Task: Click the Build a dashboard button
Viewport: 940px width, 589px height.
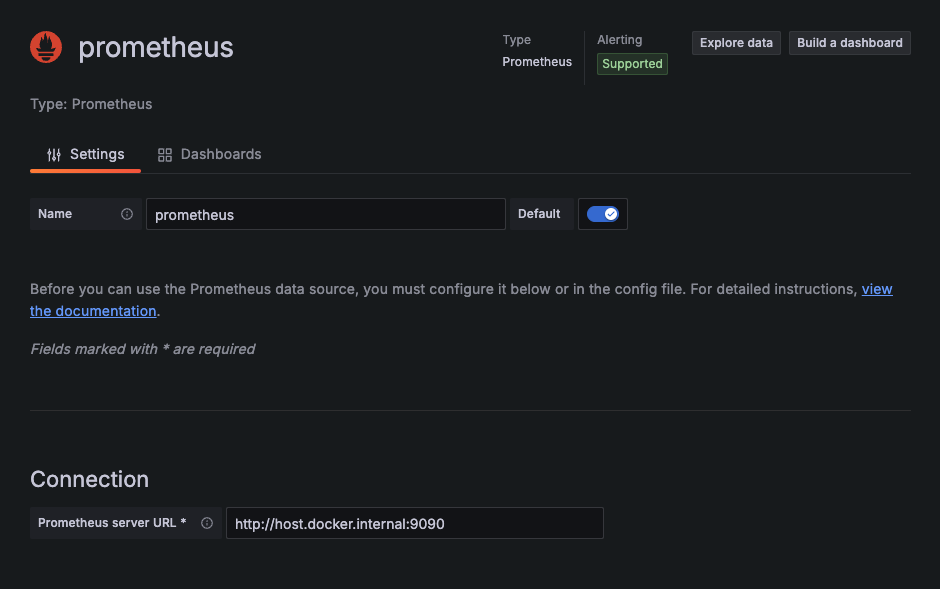Action: [849, 43]
